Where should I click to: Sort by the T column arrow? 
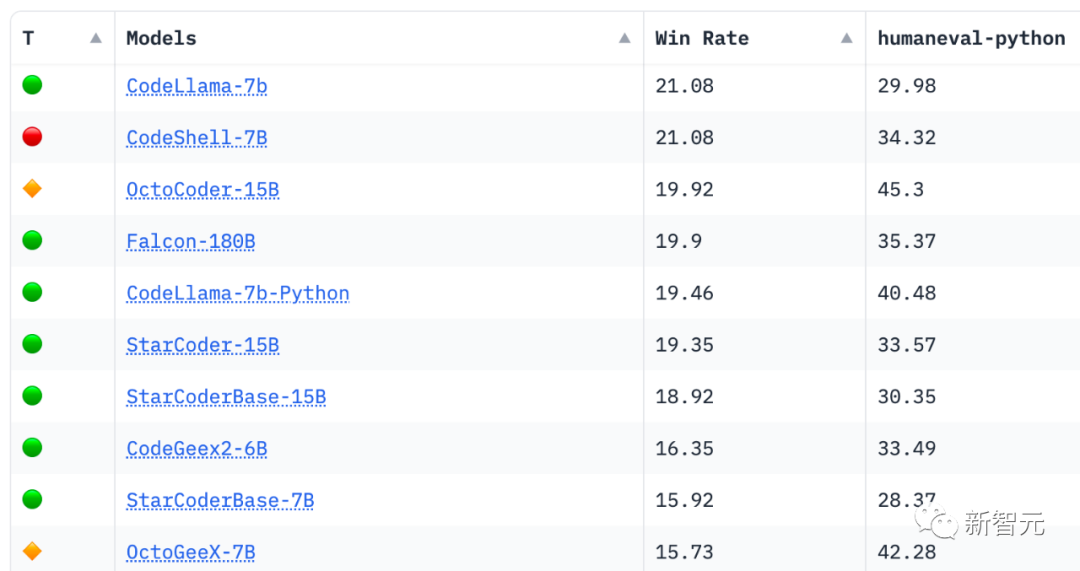96,38
